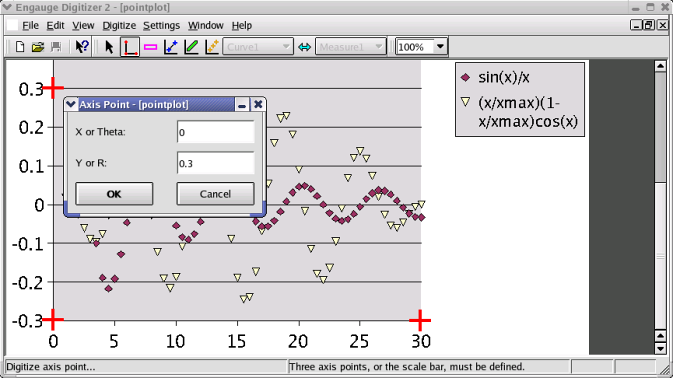Confirm axis point with OK
Screen dimensions: 673x378
tap(114, 194)
